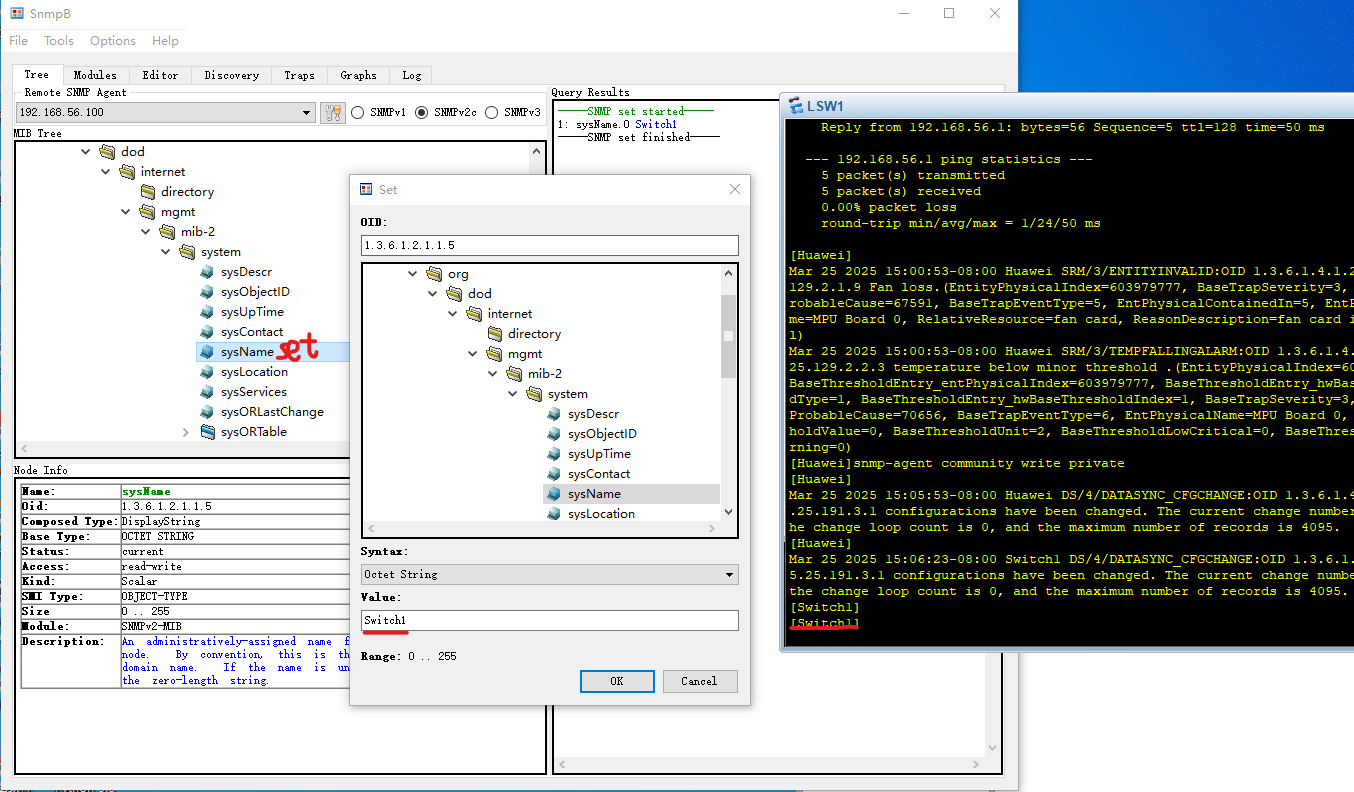This screenshot has width=1354, height=792.
Task: Select the SNMPv3 radio button
Action: click(x=491, y=113)
